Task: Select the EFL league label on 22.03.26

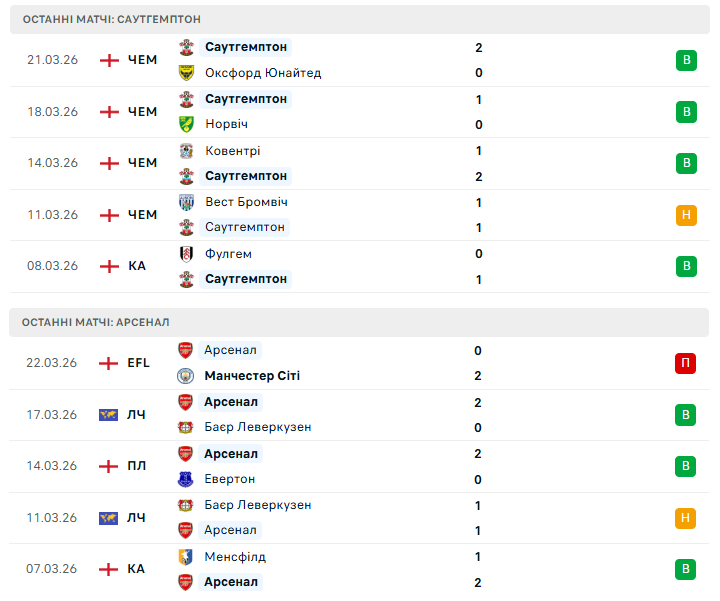Action: click(139, 363)
